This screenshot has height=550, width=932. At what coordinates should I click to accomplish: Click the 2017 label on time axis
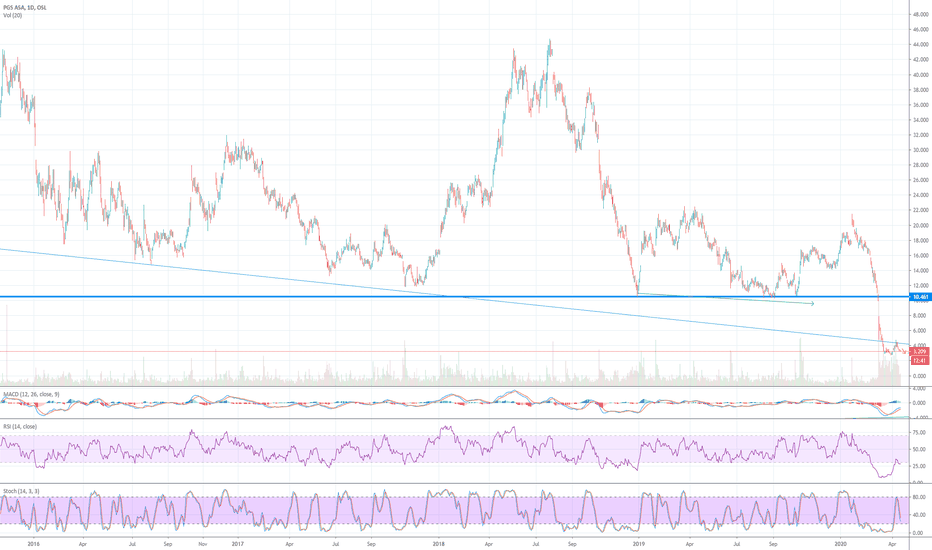(238, 543)
